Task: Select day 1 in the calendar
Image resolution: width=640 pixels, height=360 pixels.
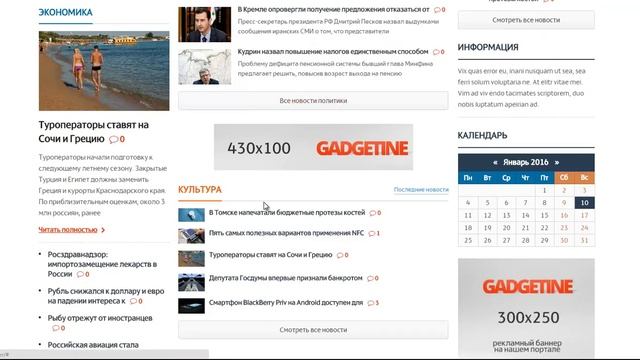Action: (x=544, y=190)
